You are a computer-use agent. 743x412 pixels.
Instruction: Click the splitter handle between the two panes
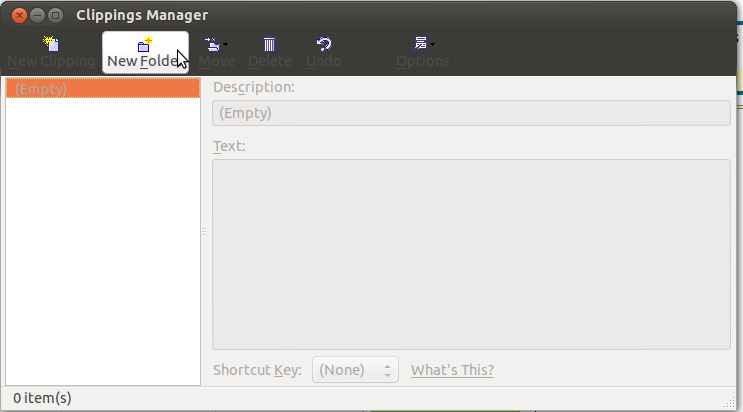point(204,231)
